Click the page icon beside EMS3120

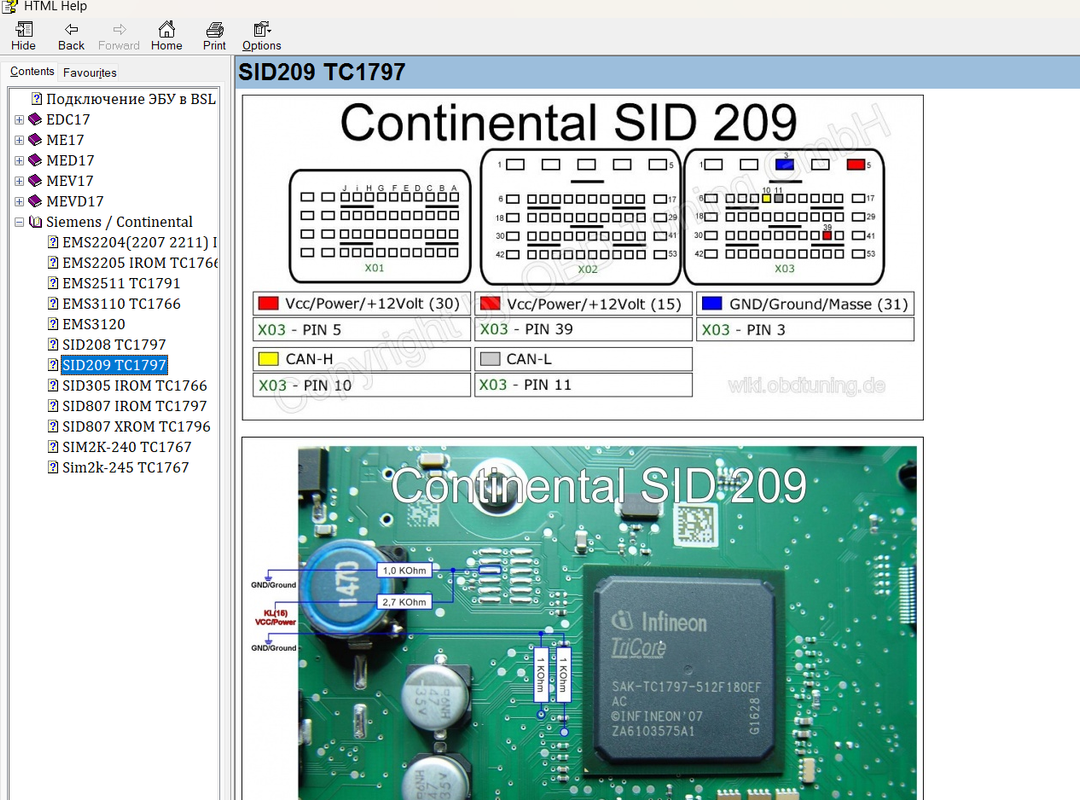coord(53,324)
